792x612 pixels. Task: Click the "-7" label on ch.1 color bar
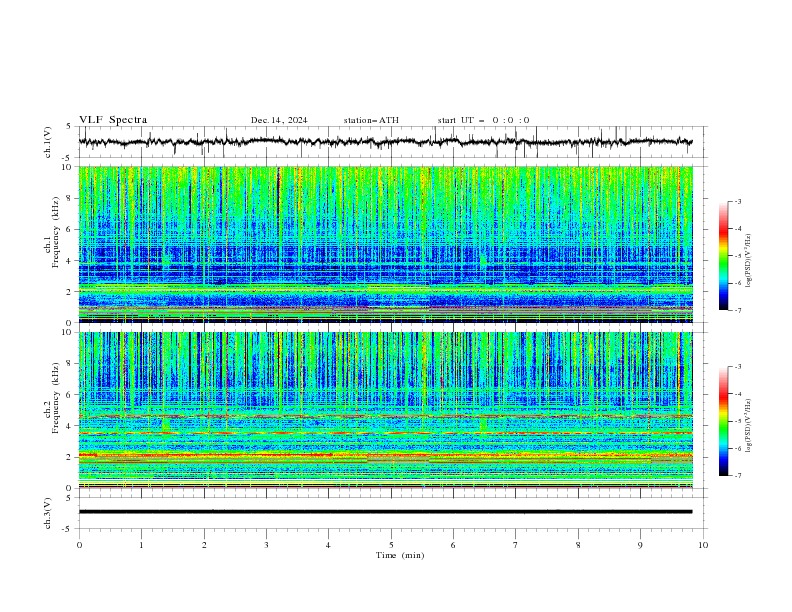pos(738,310)
